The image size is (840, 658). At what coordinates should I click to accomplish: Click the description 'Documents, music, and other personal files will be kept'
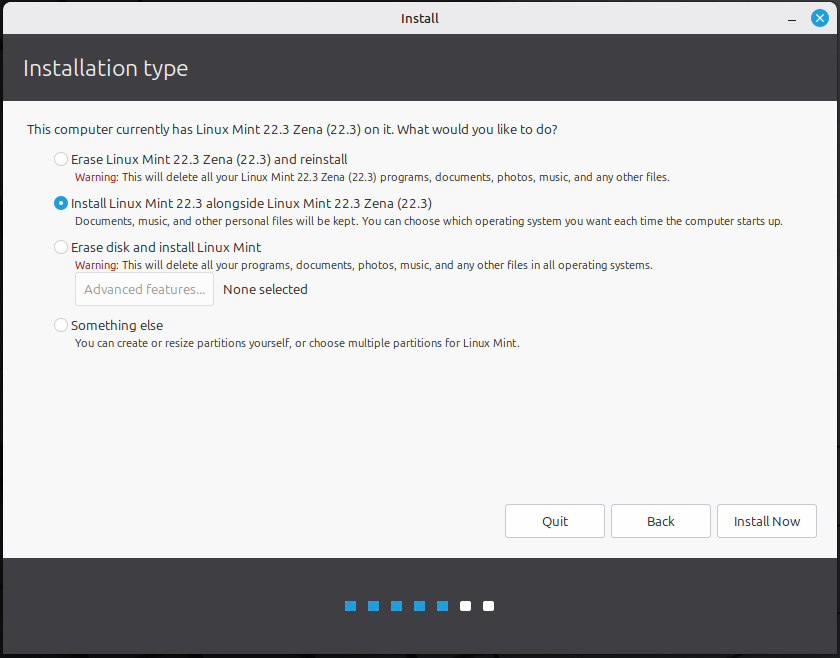point(216,221)
